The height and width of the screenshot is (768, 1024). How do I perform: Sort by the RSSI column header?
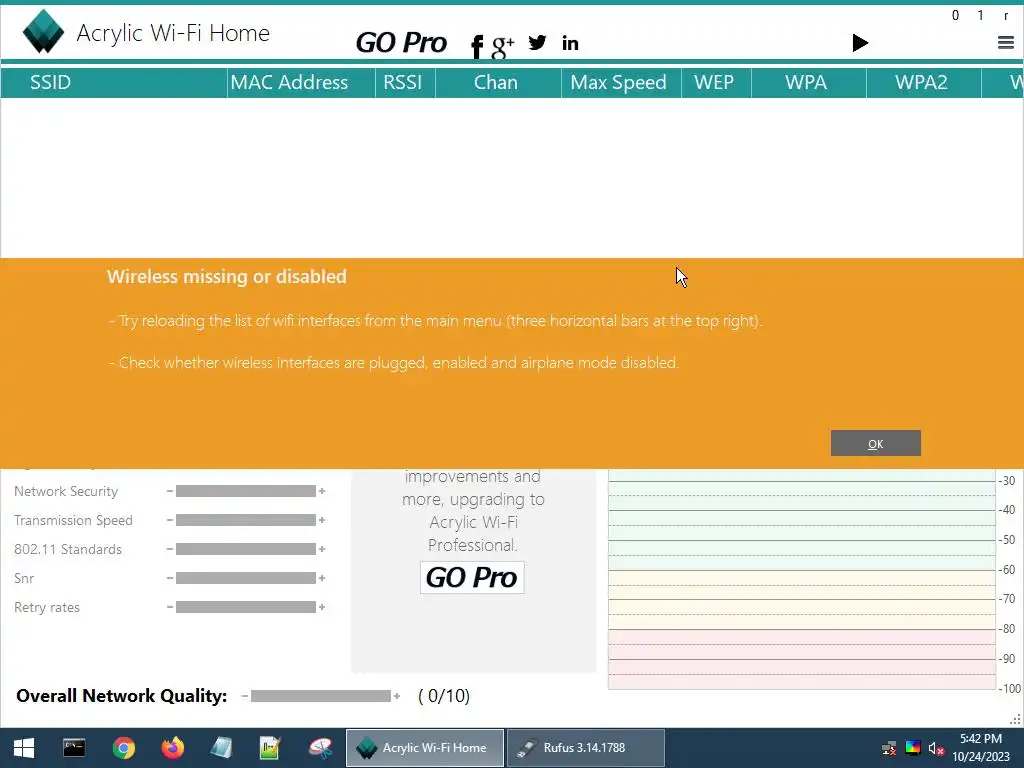405,82
